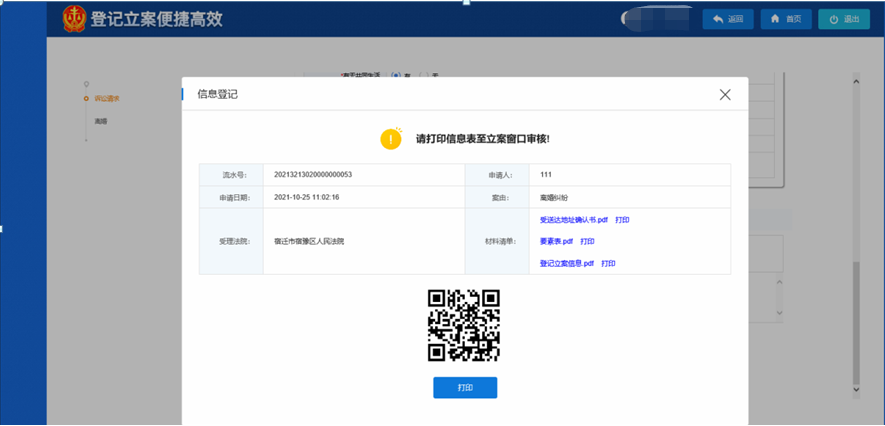Click the scrollbar up arrow
This screenshot has height=426, width=885.
(856, 78)
